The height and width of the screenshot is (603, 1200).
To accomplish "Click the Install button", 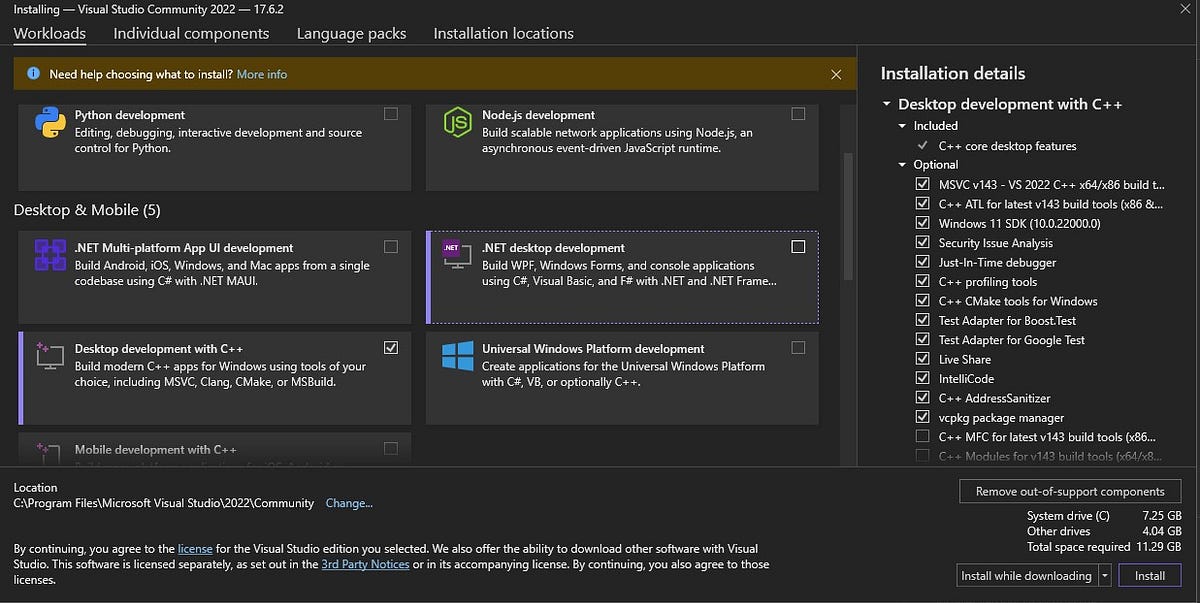I will 1150,576.
